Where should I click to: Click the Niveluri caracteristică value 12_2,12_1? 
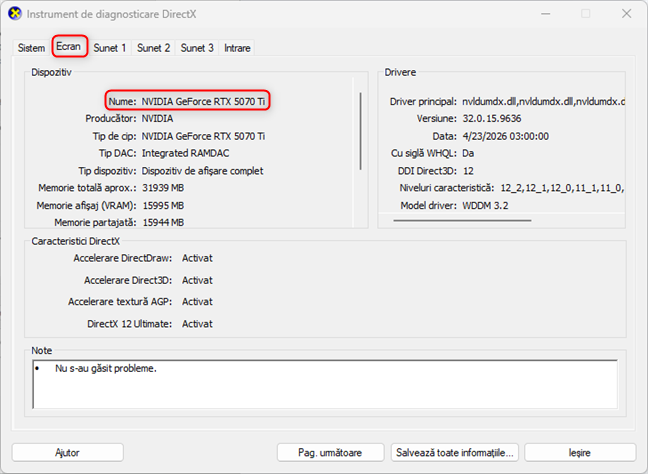click(x=562, y=188)
